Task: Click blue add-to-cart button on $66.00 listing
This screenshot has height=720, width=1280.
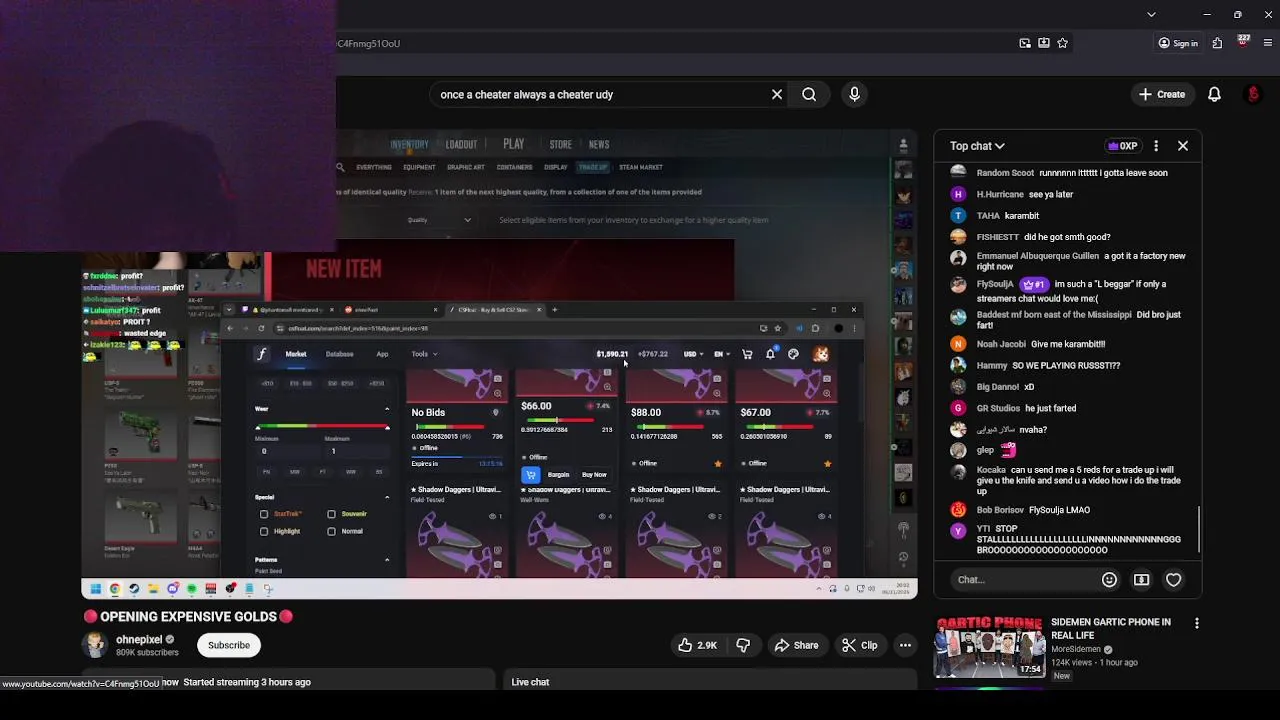Action: coord(531,475)
